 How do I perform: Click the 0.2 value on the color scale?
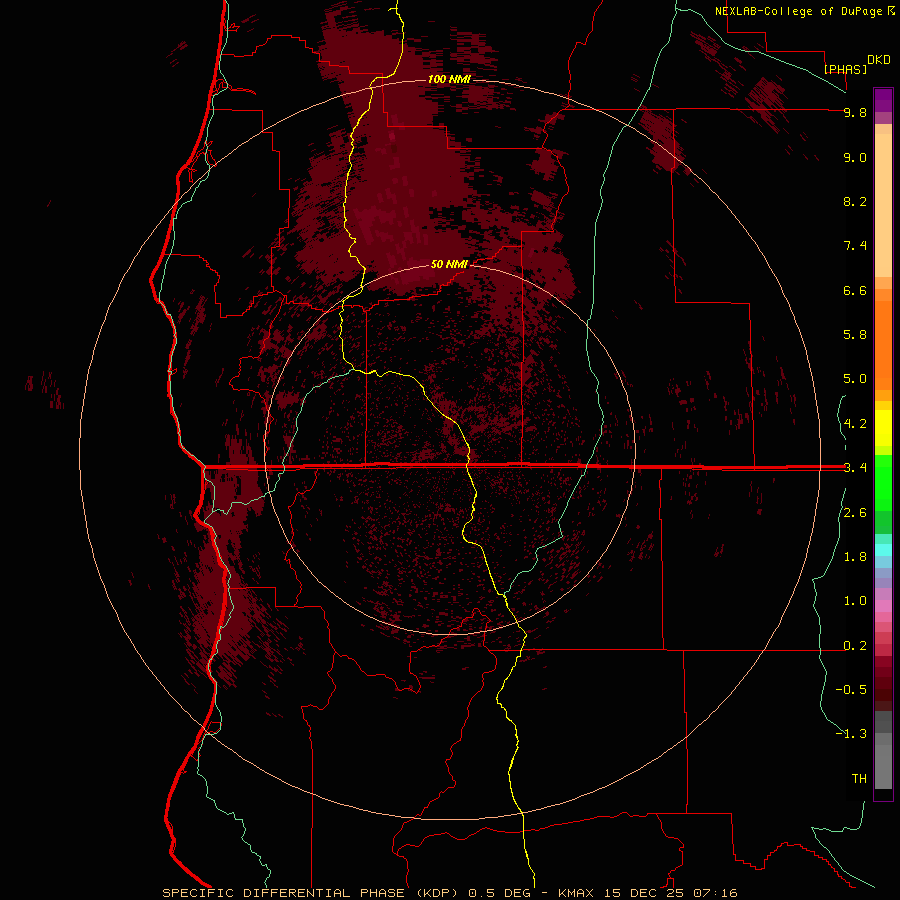click(x=855, y=646)
